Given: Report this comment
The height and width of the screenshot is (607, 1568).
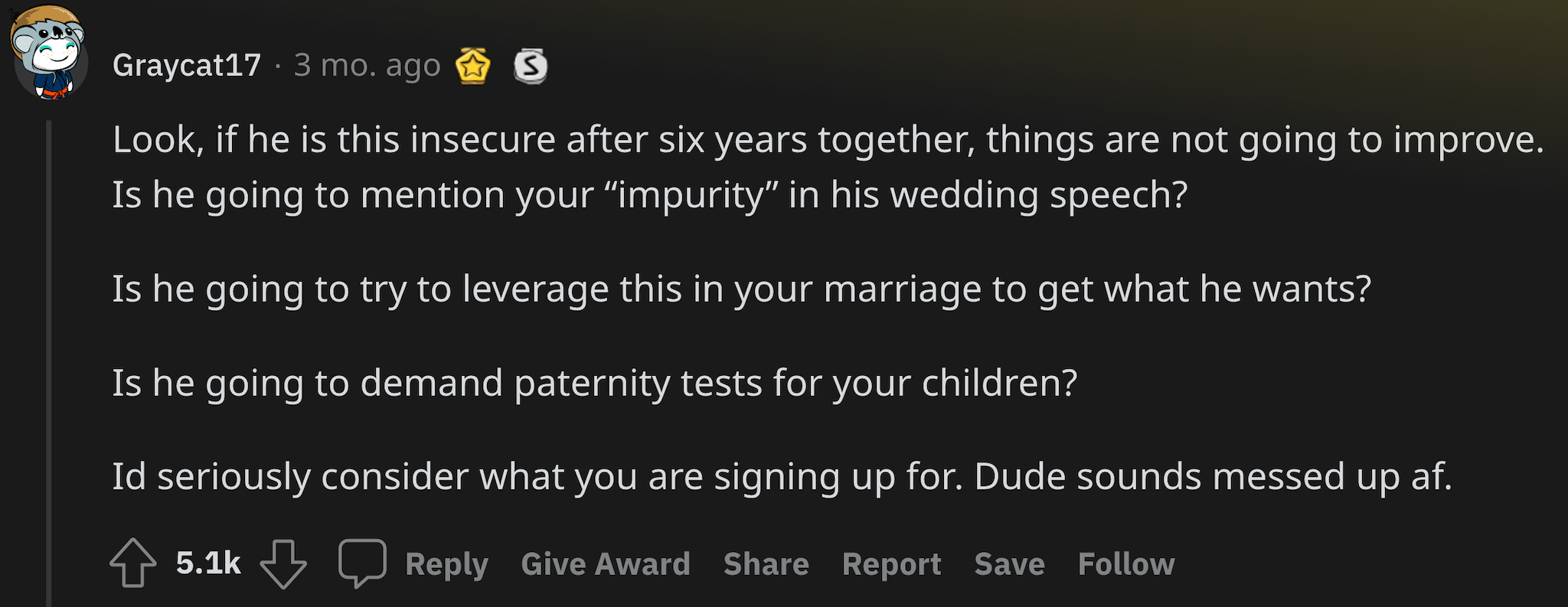Looking at the screenshot, I should (x=892, y=564).
